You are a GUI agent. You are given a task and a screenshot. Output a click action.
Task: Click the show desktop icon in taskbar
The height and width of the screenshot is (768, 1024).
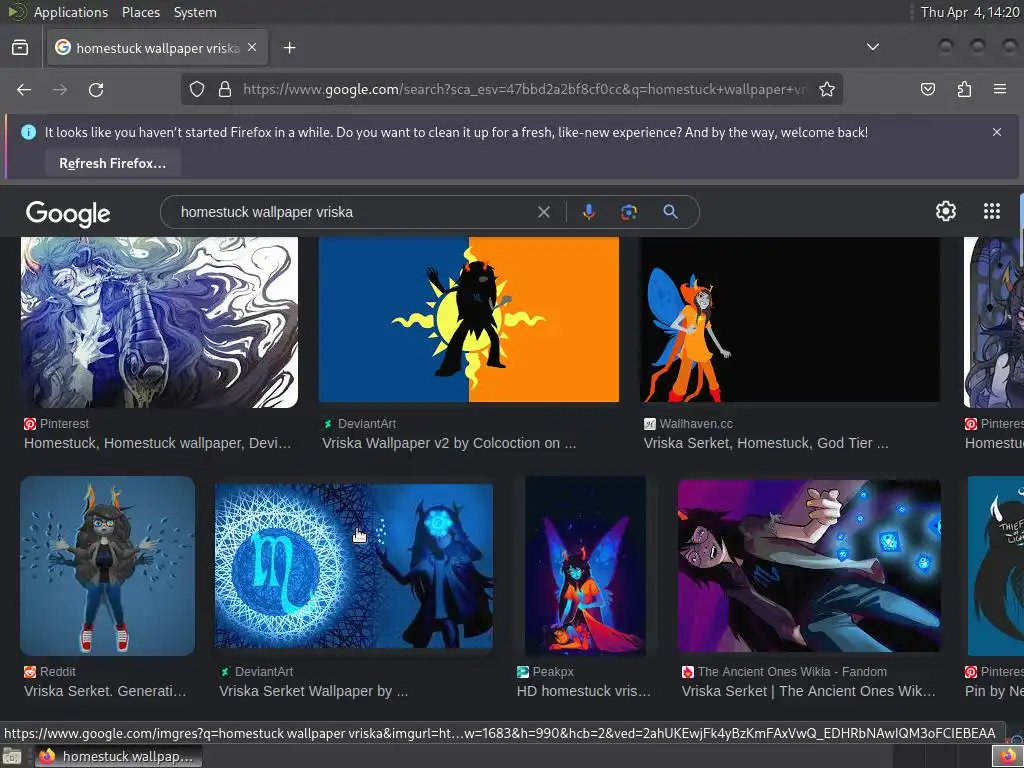(12, 757)
